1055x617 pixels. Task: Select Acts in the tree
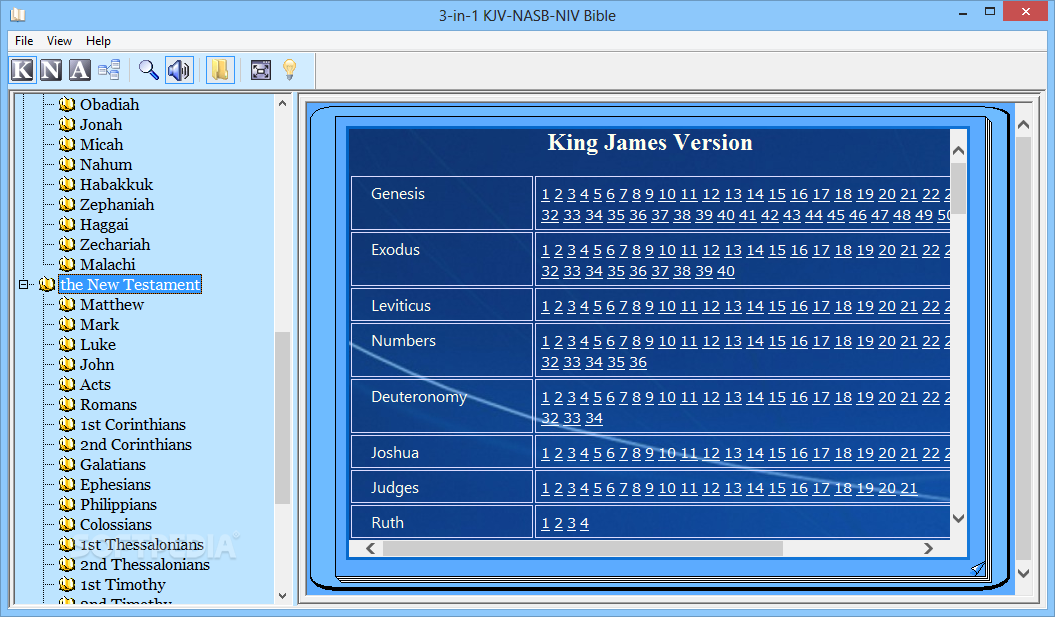click(x=96, y=384)
